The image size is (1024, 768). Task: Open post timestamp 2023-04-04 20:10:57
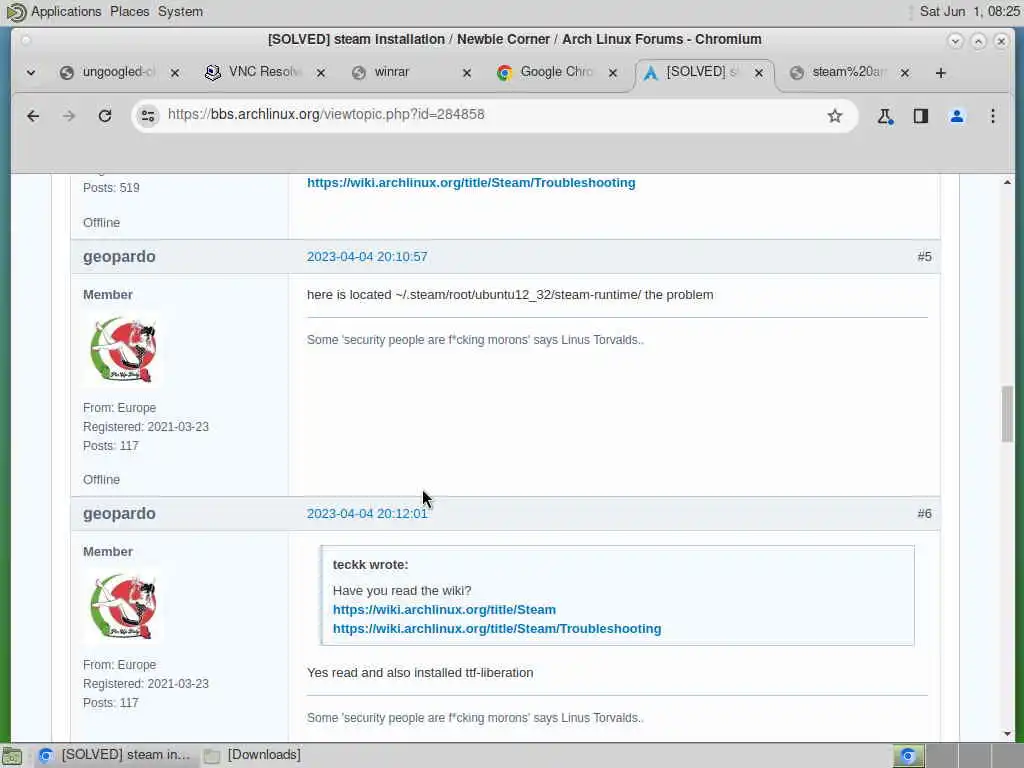tap(367, 257)
